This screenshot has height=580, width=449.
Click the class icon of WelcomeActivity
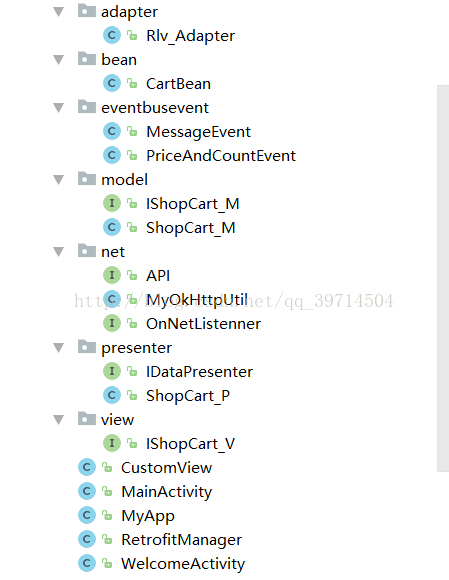coord(87,563)
